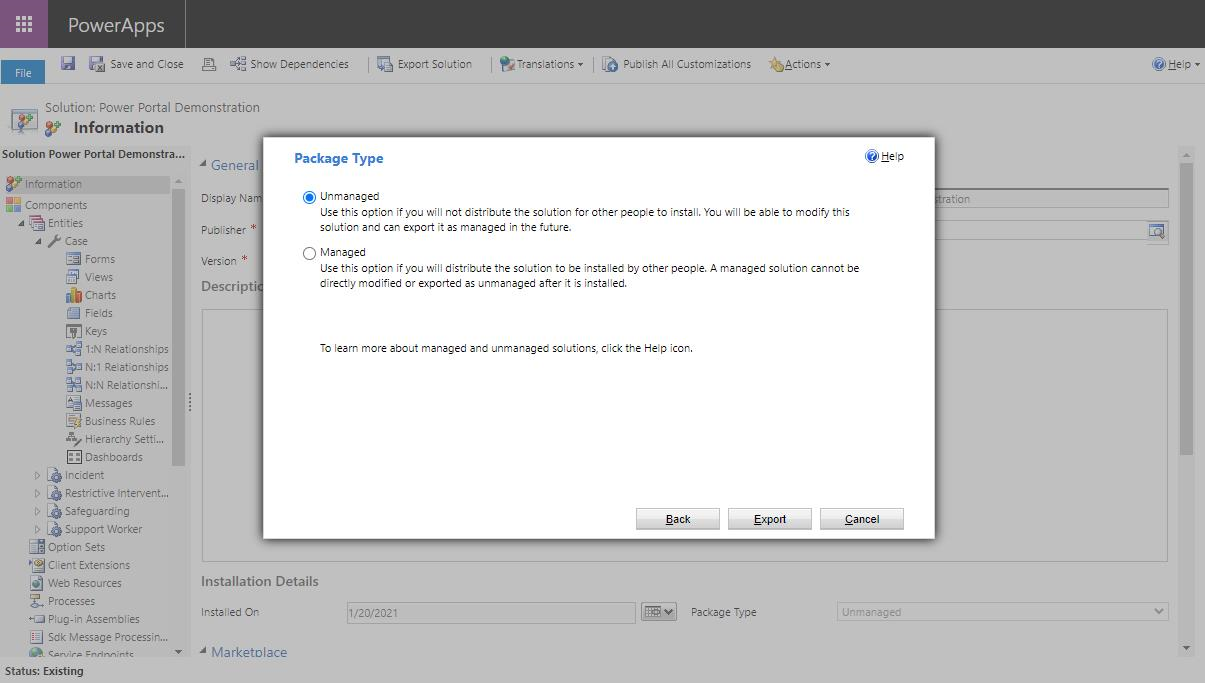Viewport: 1205px width, 683px height.
Task: Click the Help link in the dialog
Action: (x=885, y=156)
